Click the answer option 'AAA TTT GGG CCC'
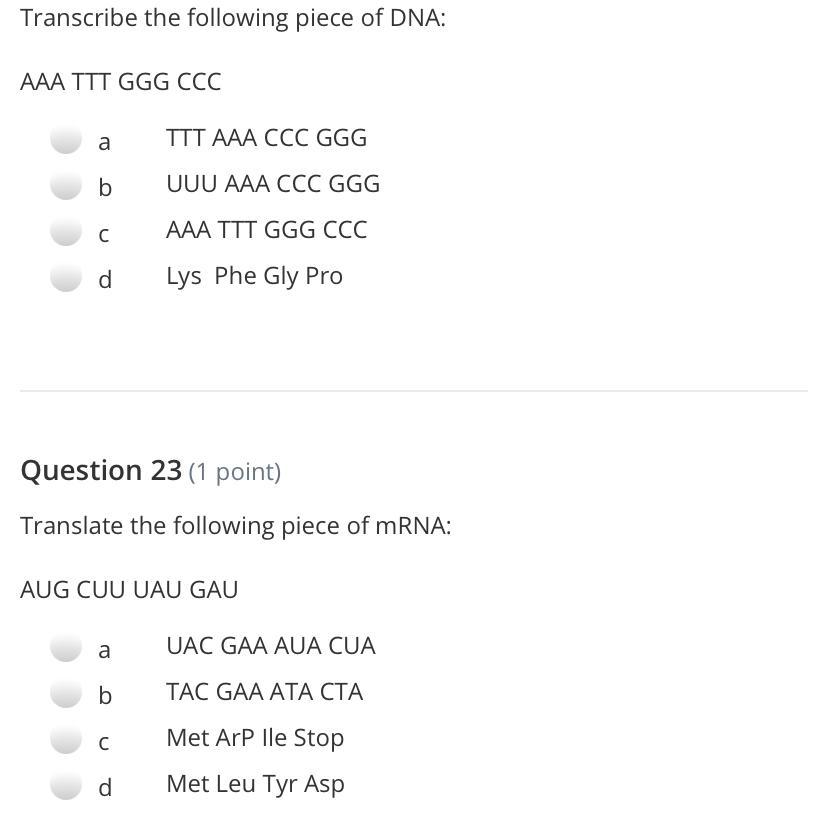The width and height of the screenshot is (828, 829). (x=266, y=230)
